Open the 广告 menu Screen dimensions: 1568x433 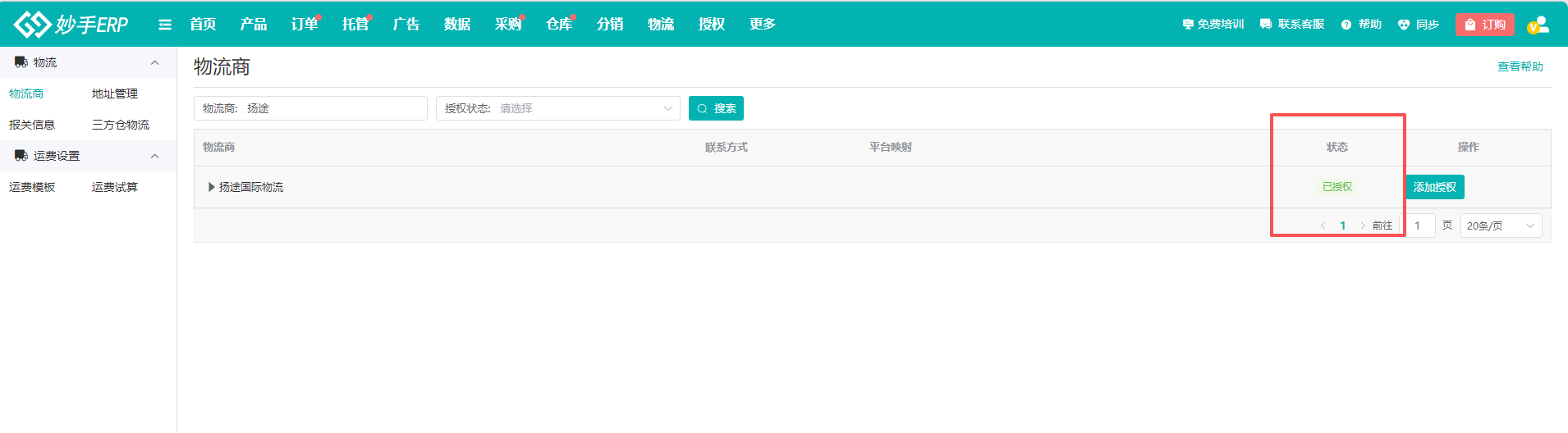point(406,25)
